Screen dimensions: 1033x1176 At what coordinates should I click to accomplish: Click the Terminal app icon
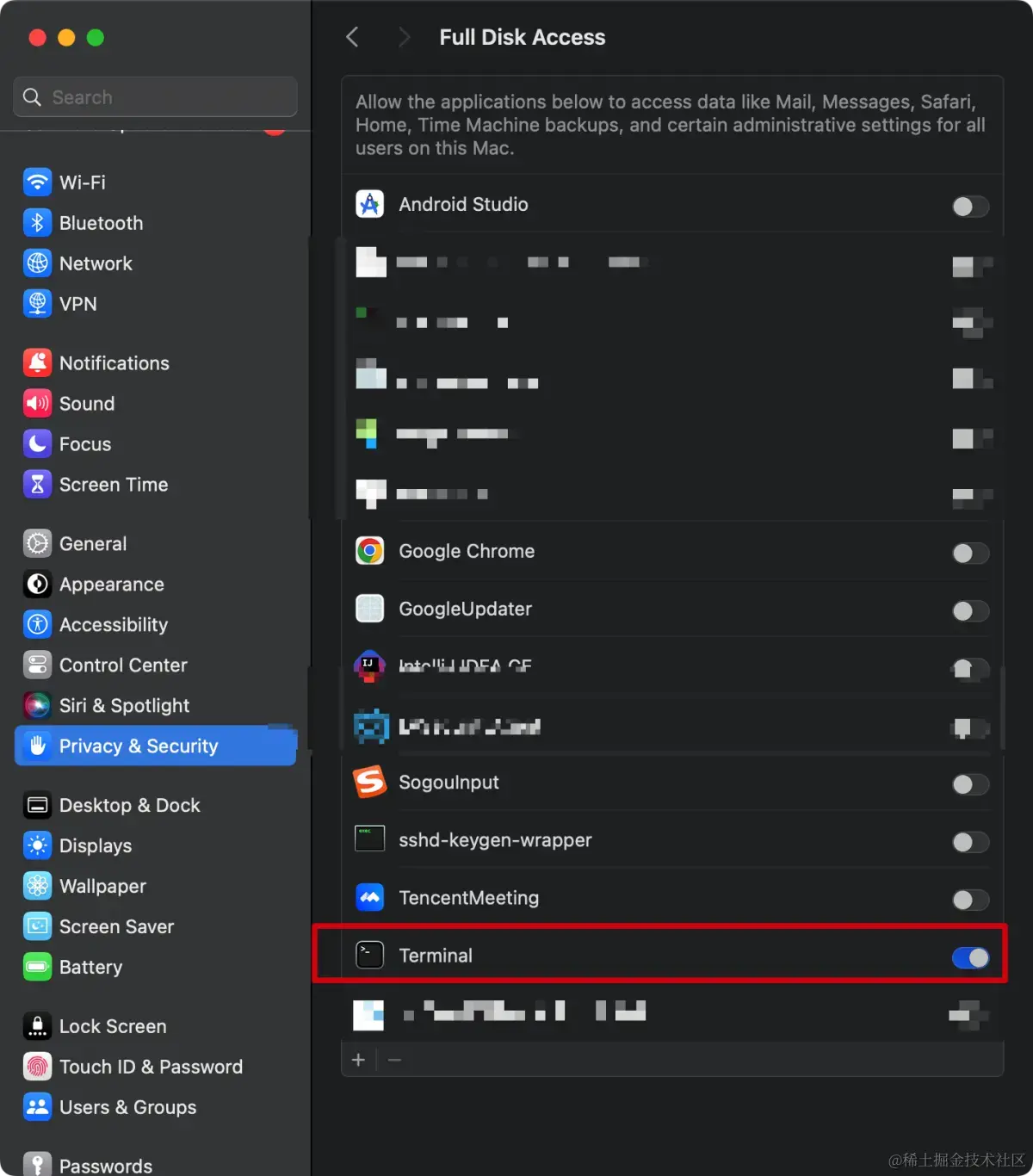370,956
